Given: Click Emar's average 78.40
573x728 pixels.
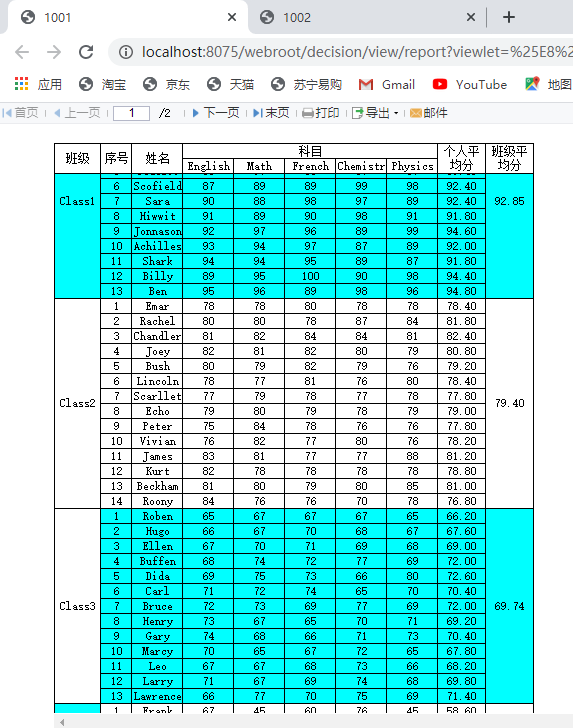Looking at the screenshot, I should pyautogui.click(x=462, y=306).
